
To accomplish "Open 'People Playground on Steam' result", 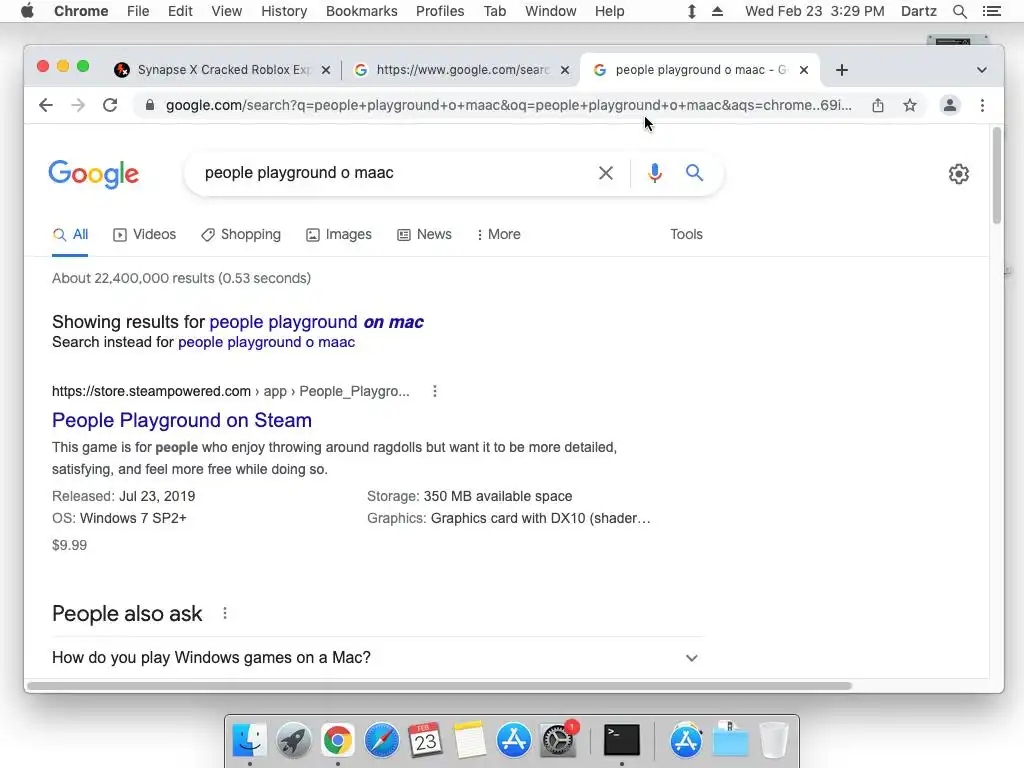I will click(x=182, y=420).
